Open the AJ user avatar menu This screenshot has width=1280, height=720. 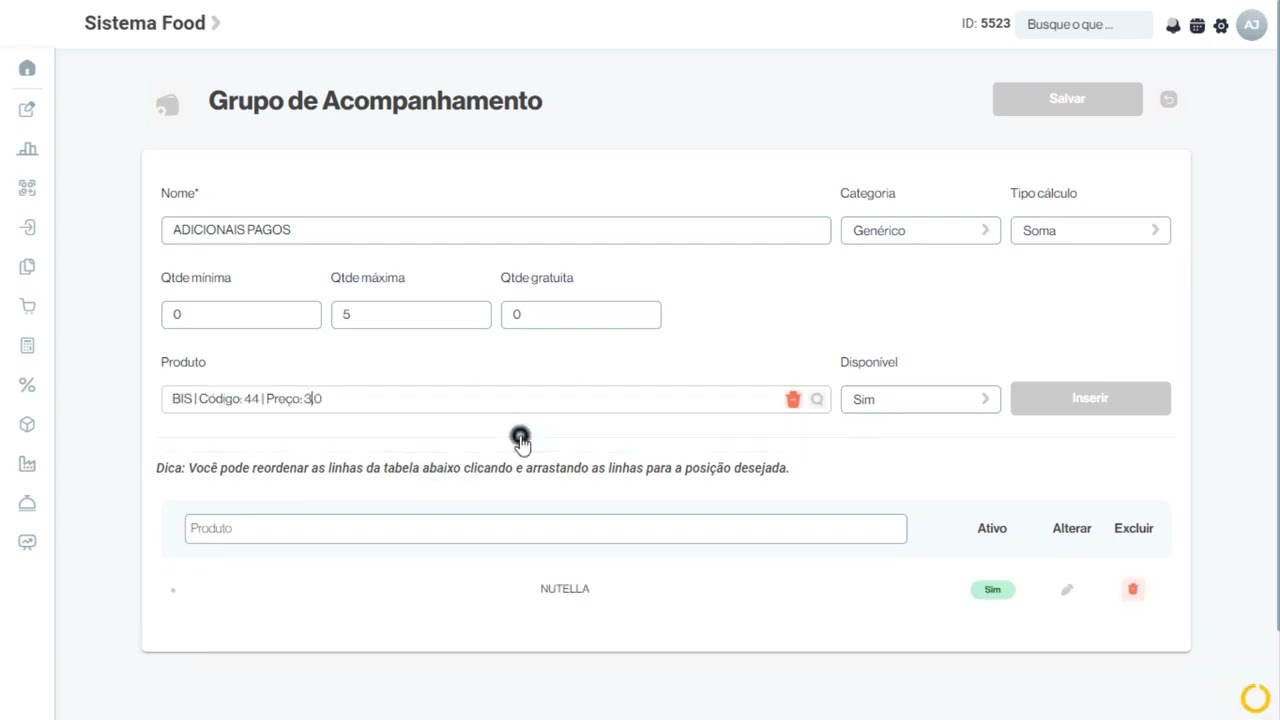pos(1252,25)
